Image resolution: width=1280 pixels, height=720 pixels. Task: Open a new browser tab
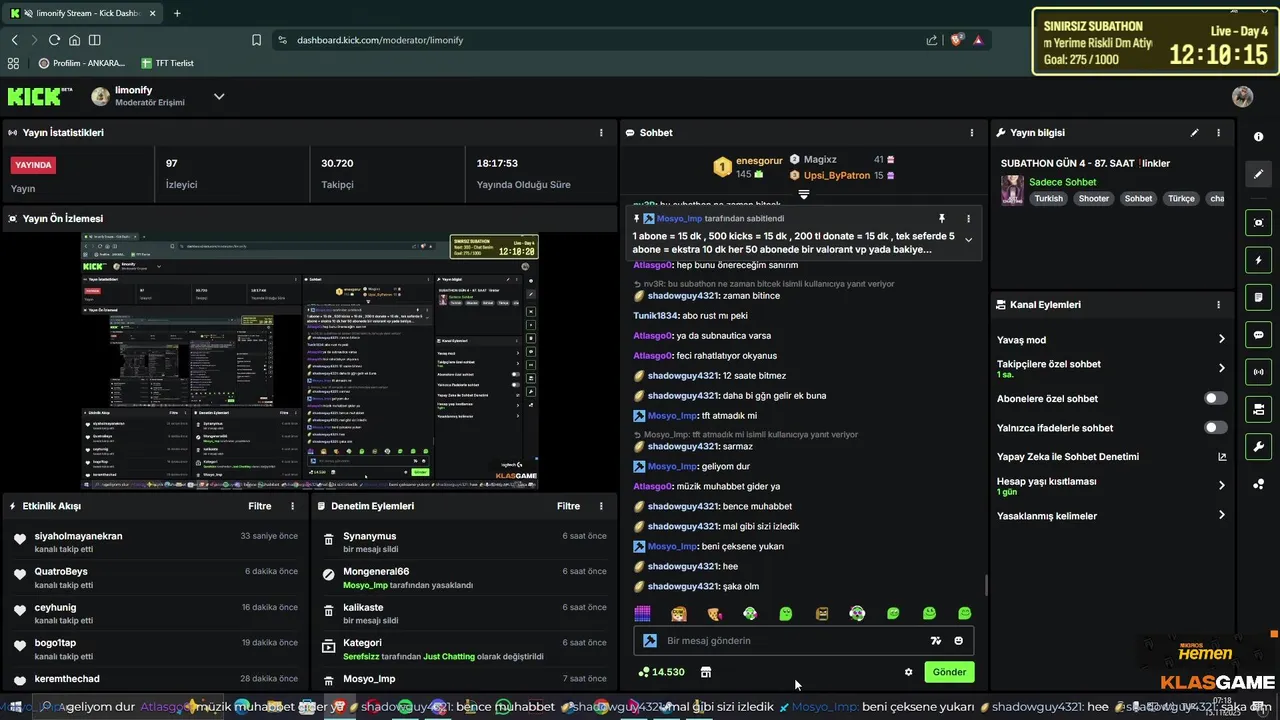(177, 13)
